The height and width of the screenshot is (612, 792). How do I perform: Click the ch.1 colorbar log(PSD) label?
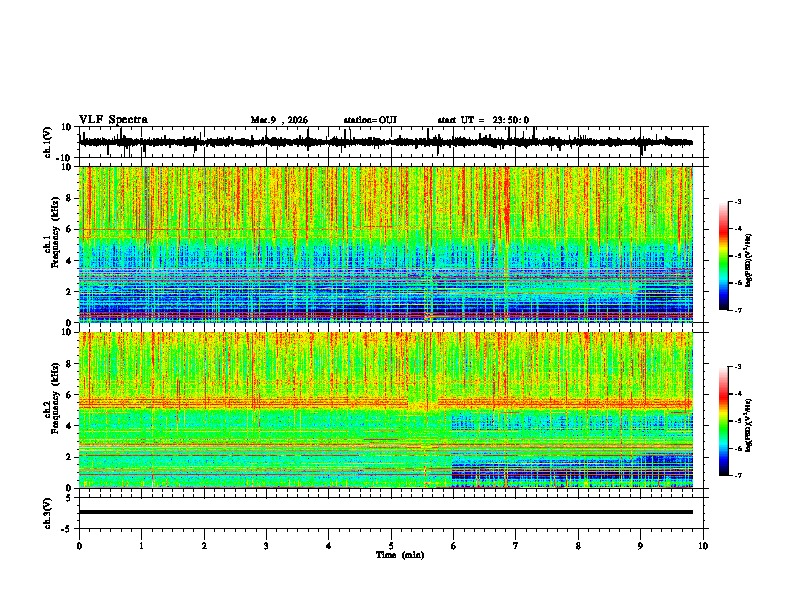click(x=750, y=261)
